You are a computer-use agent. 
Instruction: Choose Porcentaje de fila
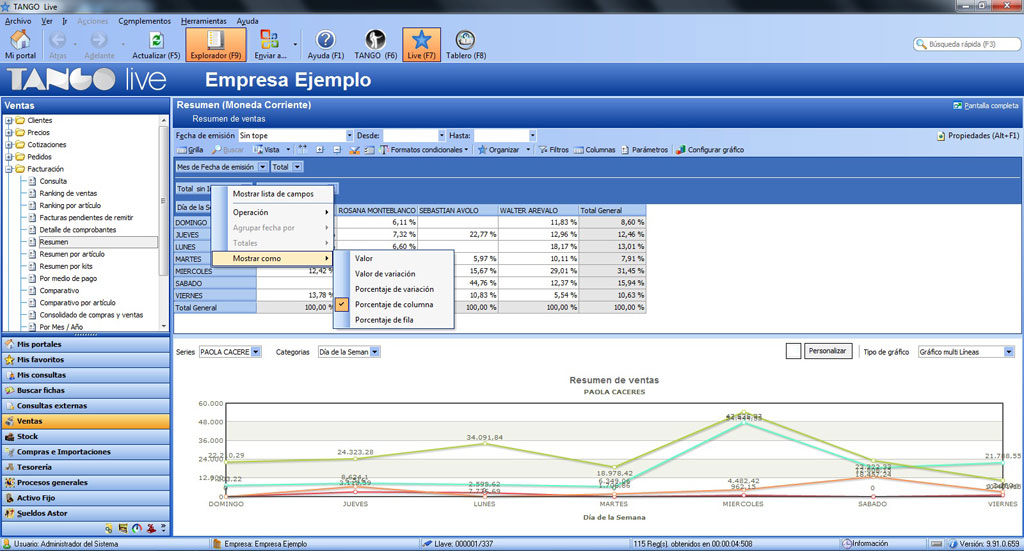394,320
